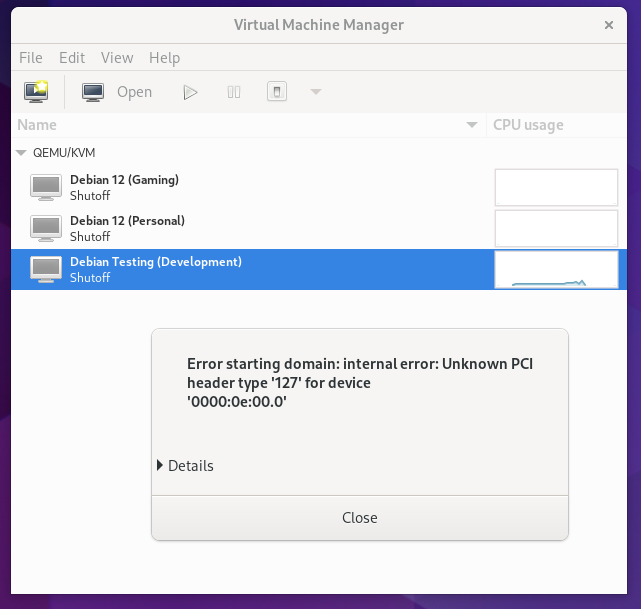Click the create new virtual machine icon
Image resolution: width=641 pixels, height=609 pixels.
coord(36,92)
